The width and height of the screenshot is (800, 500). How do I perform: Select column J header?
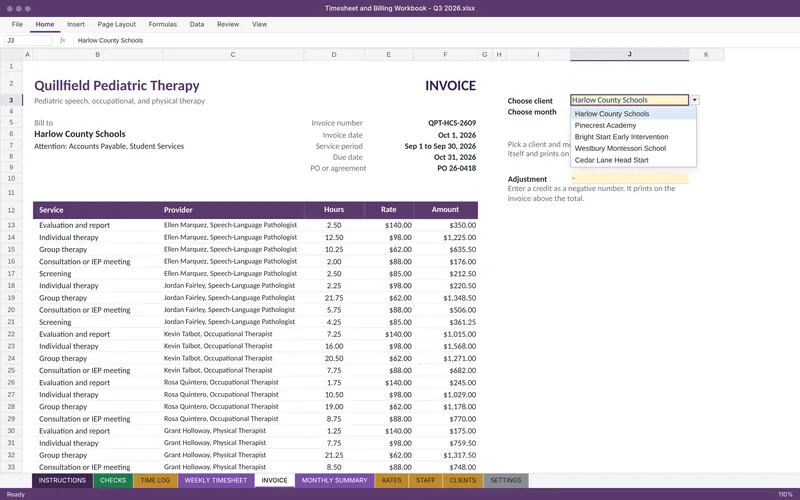coord(630,55)
